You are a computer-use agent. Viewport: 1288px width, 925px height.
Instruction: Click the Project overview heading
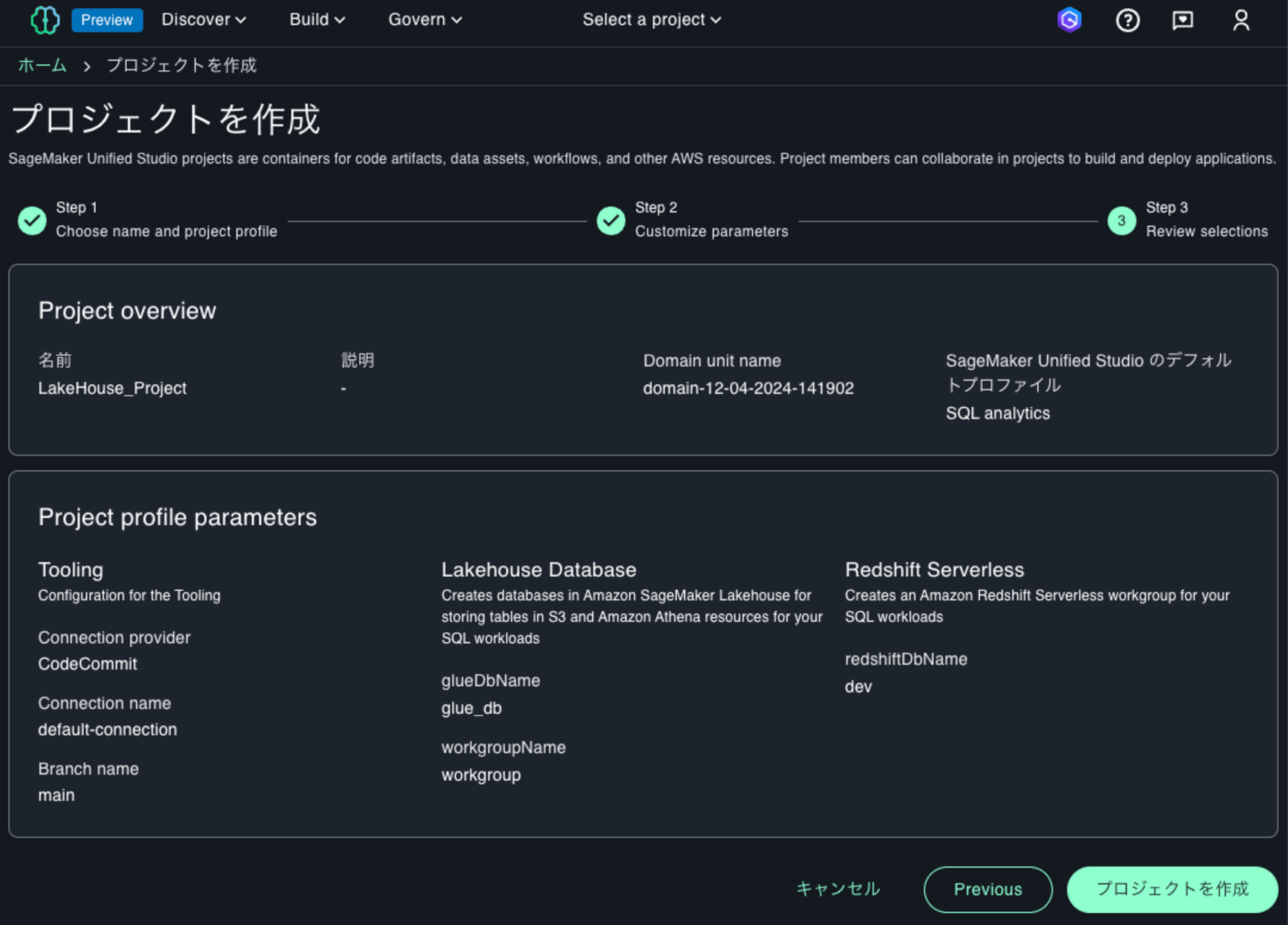pos(128,311)
